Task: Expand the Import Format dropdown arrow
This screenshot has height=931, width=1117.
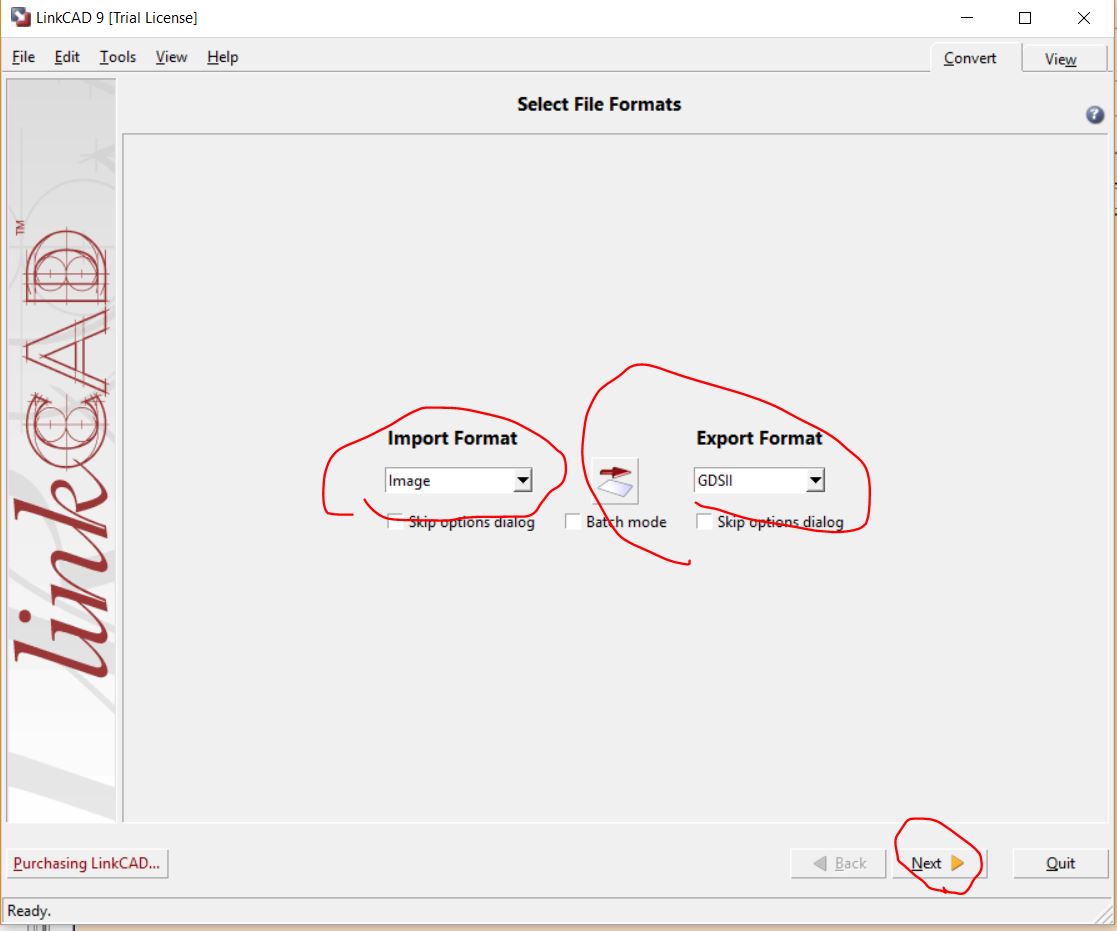Action: 522,481
